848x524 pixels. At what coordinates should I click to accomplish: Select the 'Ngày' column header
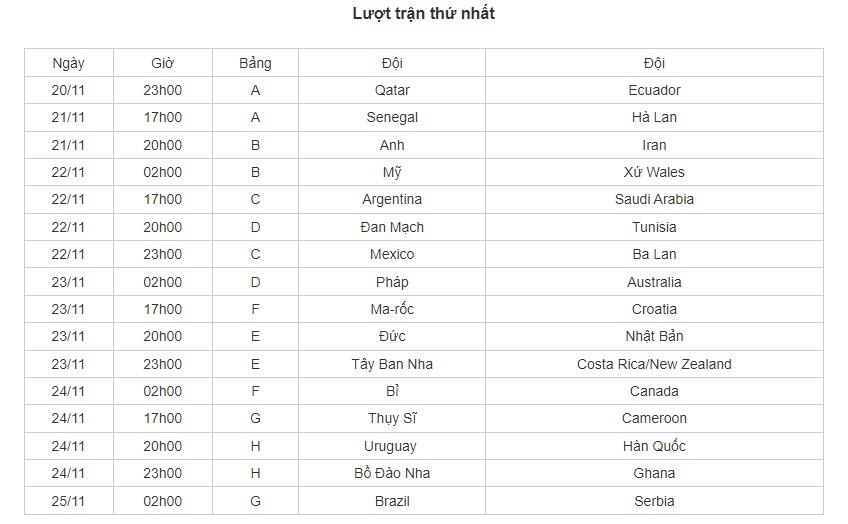coord(69,63)
